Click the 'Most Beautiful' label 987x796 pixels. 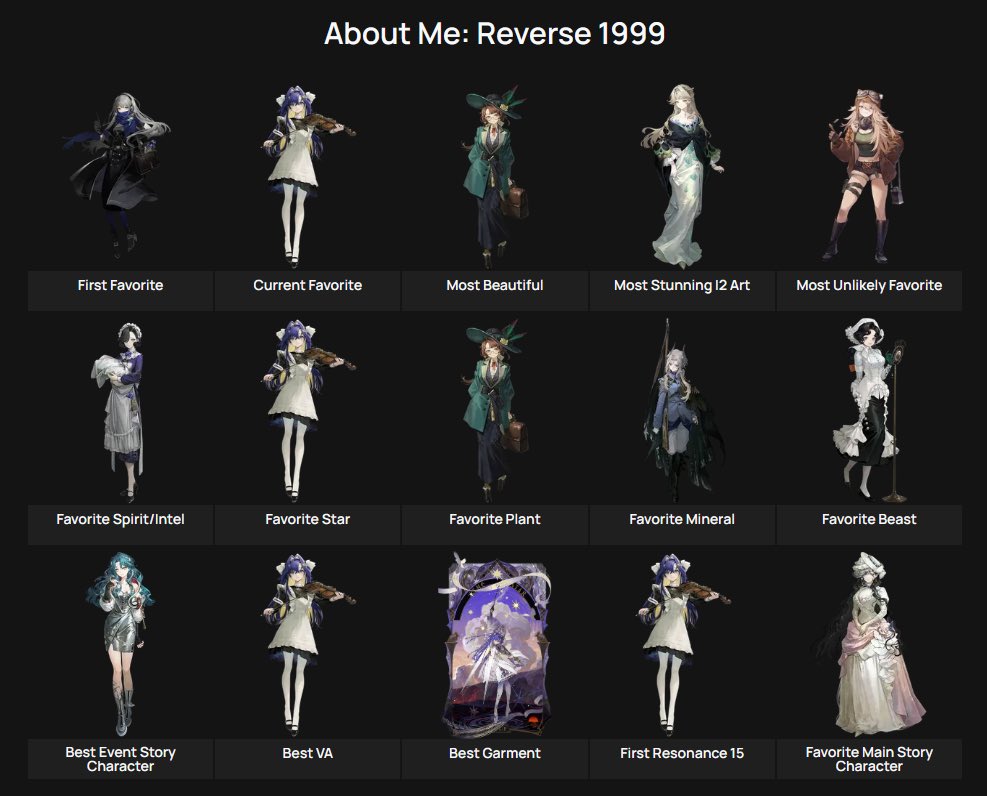tap(495, 285)
